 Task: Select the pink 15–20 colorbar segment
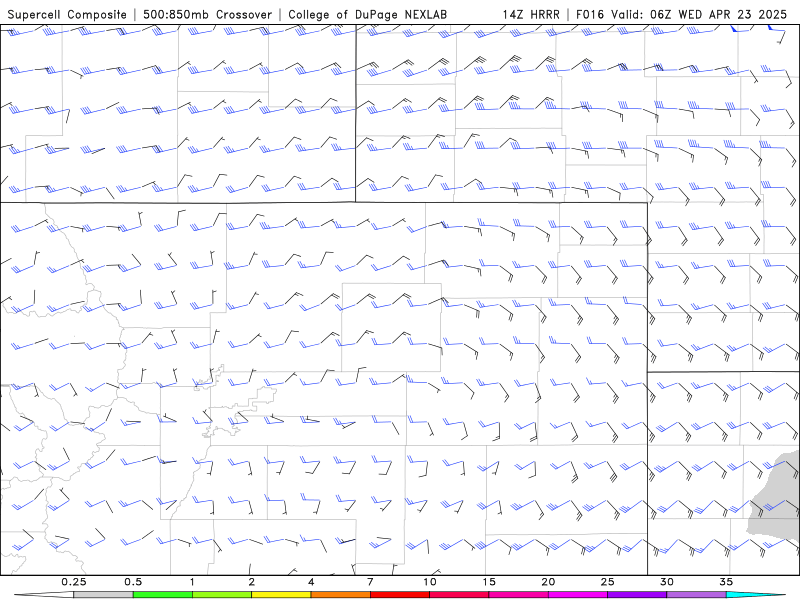click(518, 595)
